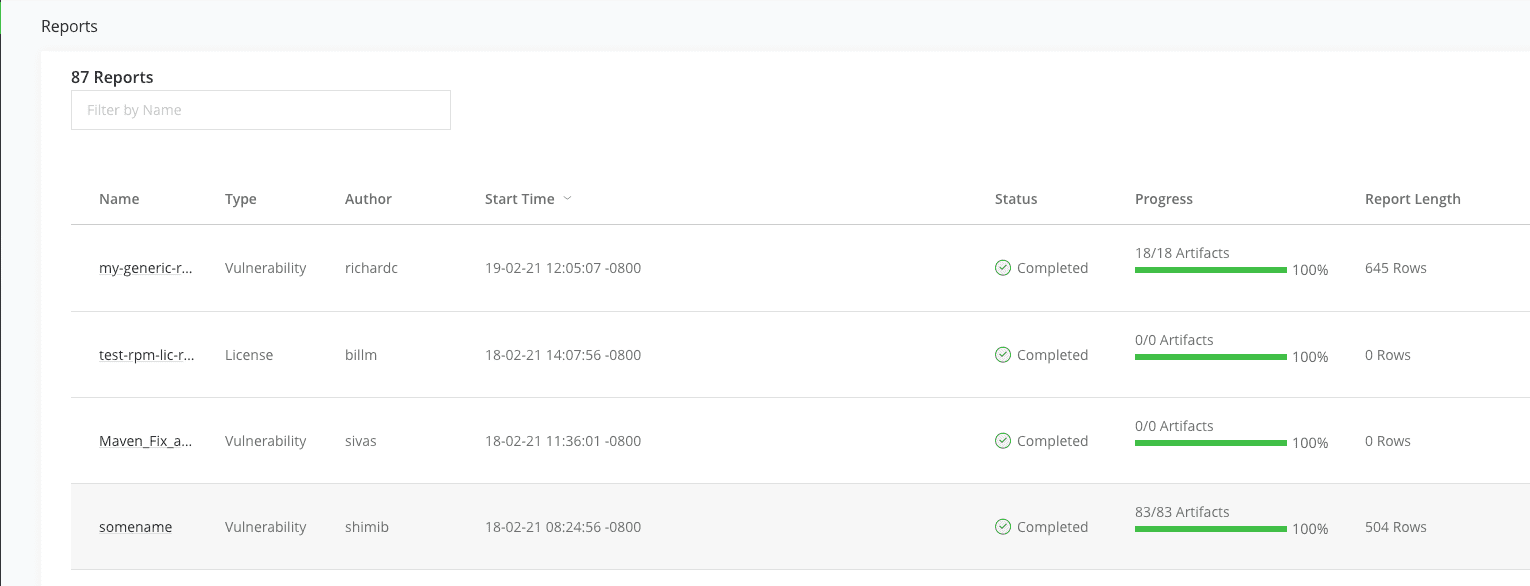The height and width of the screenshot is (586, 1530).
Task: Select the test-rpm-lic-r report name
Action: click(x=146, y=355)
